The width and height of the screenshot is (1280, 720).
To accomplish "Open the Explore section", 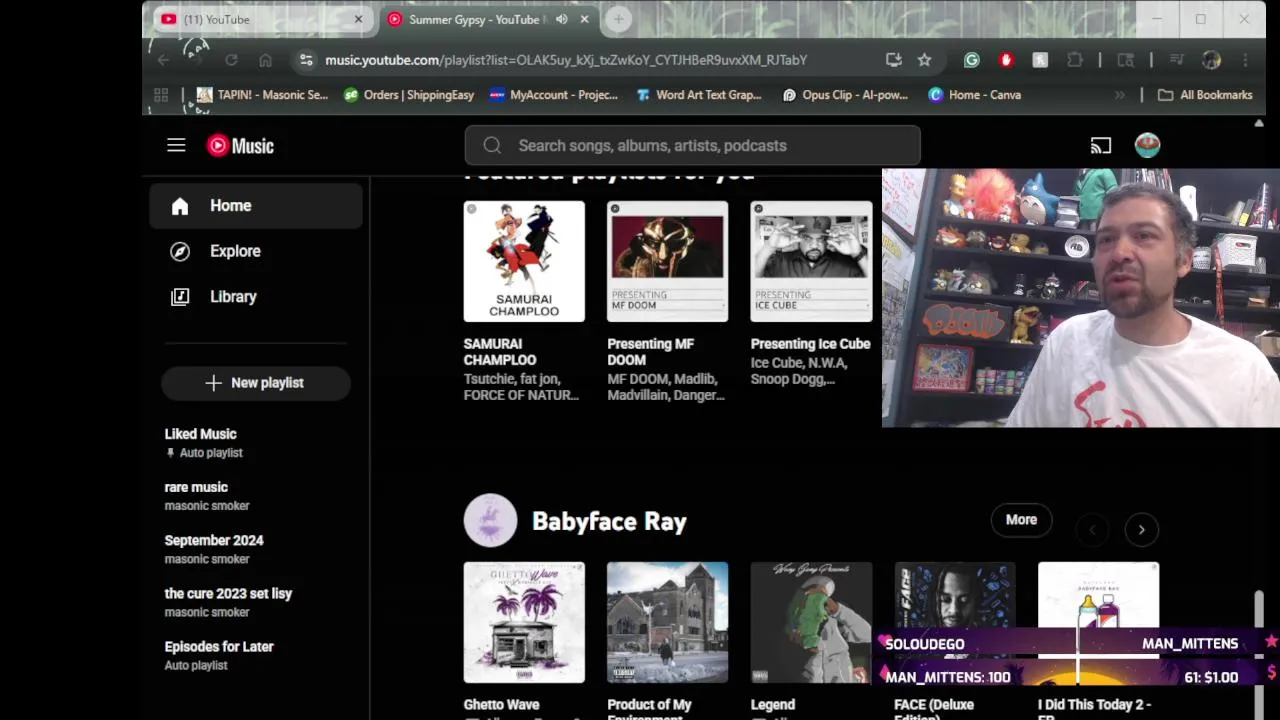I will click(x=256, y=251).
